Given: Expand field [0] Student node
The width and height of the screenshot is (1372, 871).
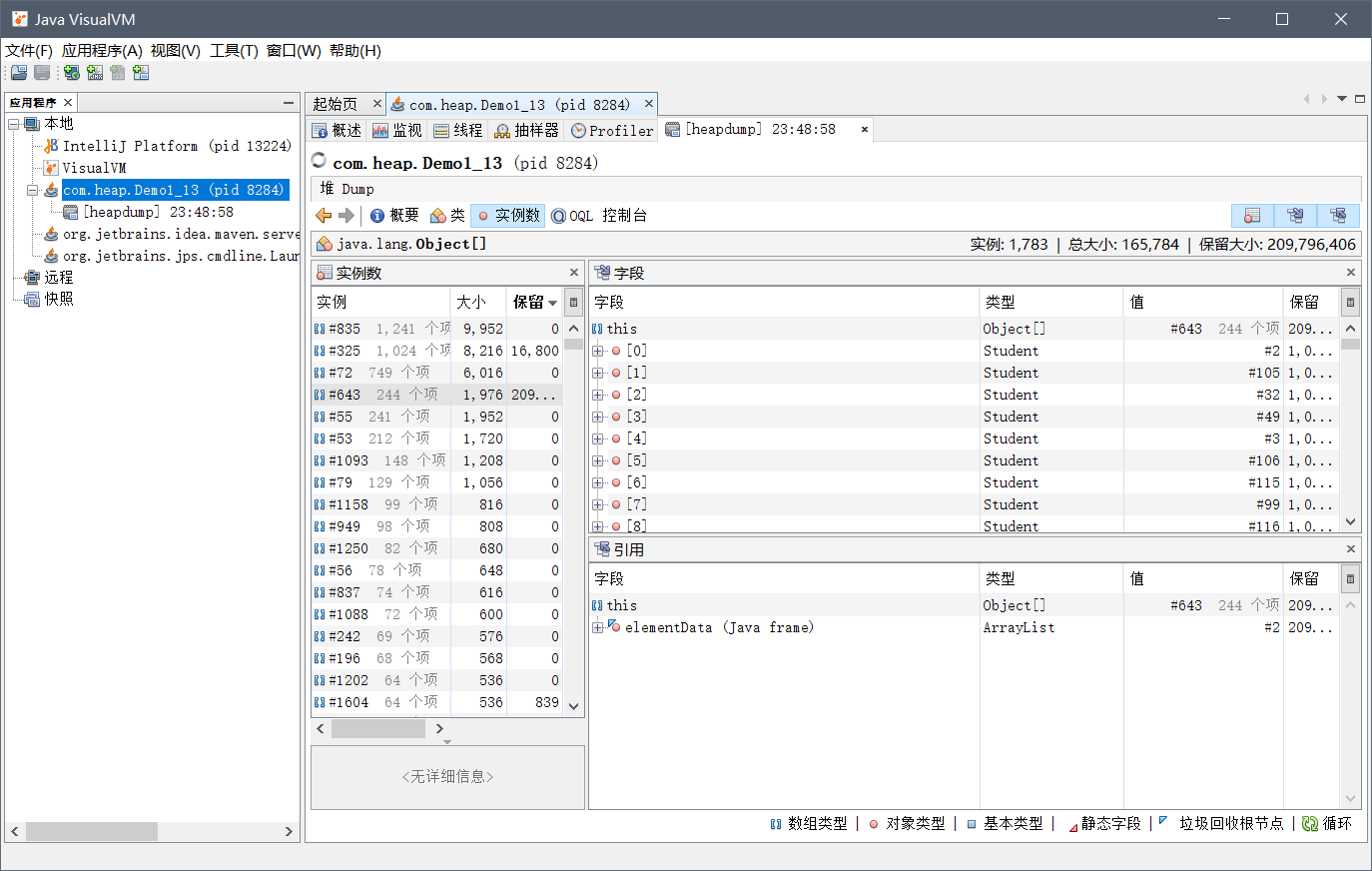Looking at the screenshot, I should 598,351.
